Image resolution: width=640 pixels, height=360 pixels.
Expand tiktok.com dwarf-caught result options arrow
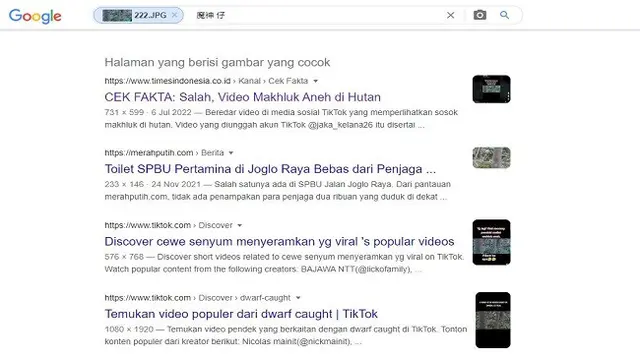(298, 298)
